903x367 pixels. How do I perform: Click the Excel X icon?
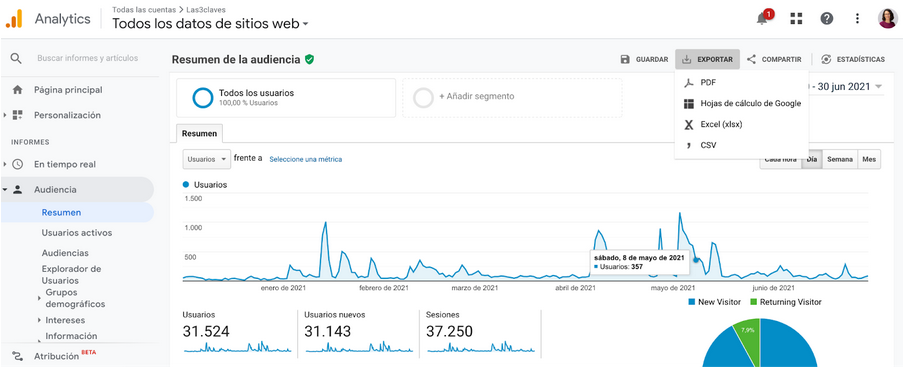tap(688, 124)
